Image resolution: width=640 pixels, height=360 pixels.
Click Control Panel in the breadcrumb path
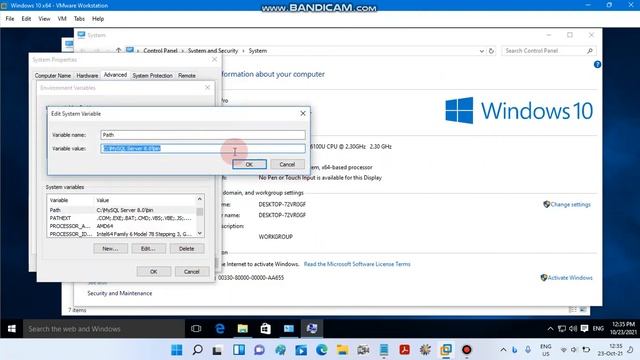(160, 51)
